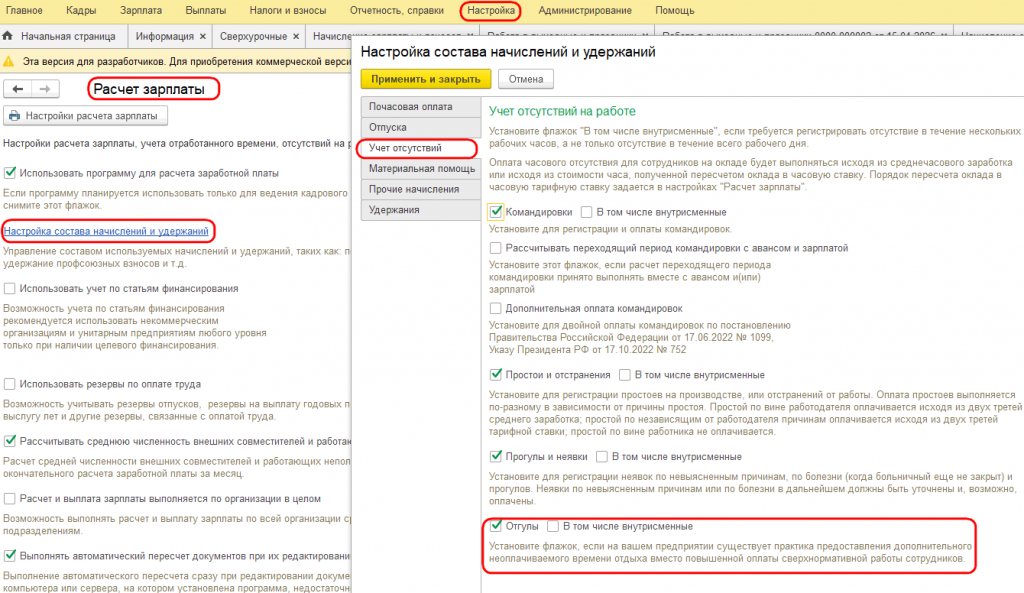Enable Дополнительная оплата командировок checkbox
This screenshot has height=593, width=1024.
[x=496, y=308]
